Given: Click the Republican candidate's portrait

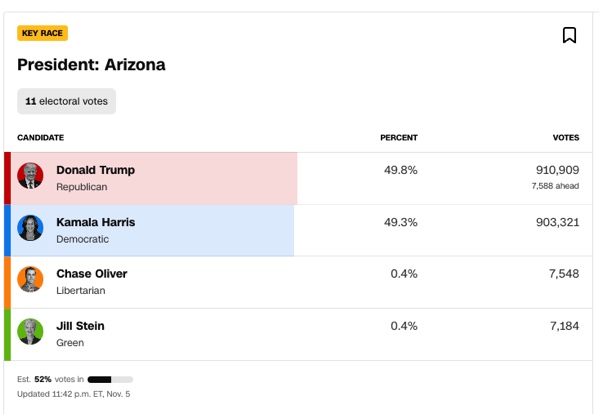Looking at the screenshot, I should click(x=30, y=176).
